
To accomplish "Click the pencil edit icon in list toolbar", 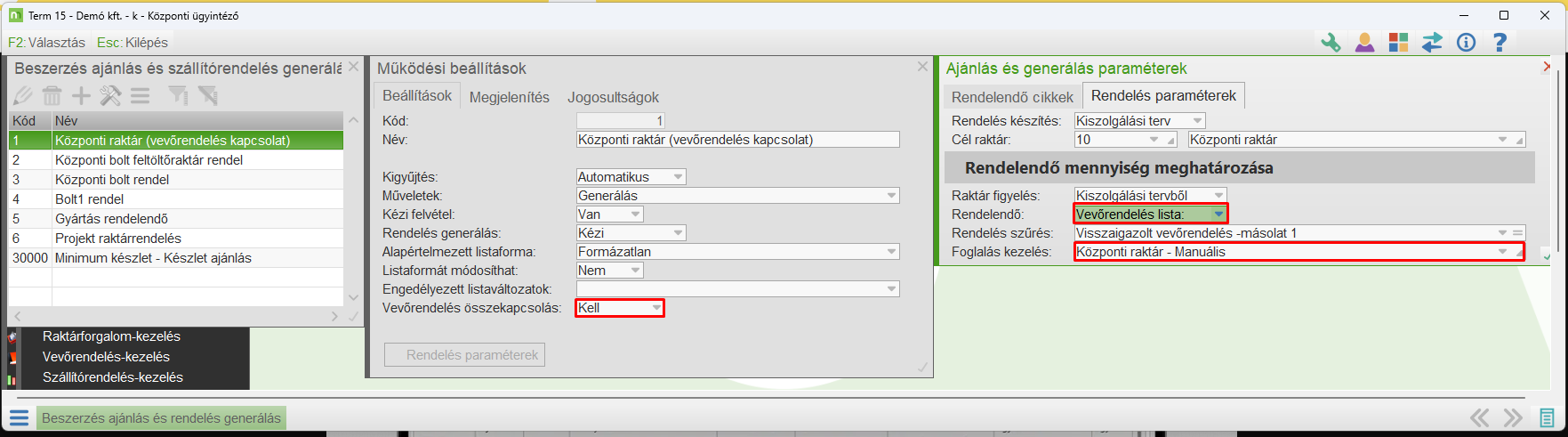I will (22, 96).
